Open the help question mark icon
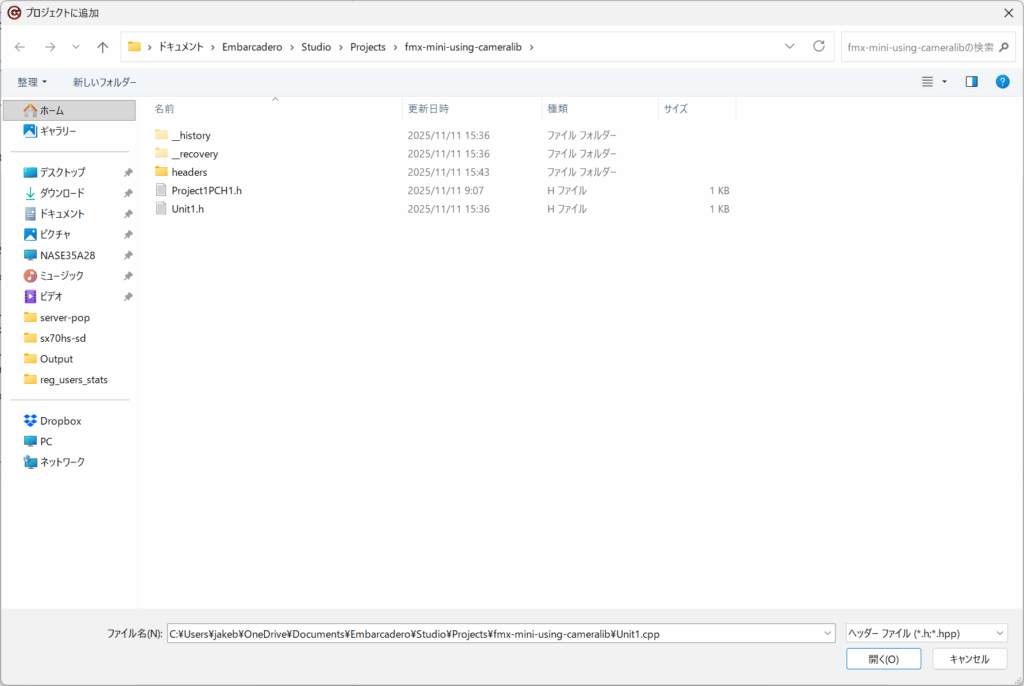The height and width of the screenshot is (686, 1024). click(1002, 82)
